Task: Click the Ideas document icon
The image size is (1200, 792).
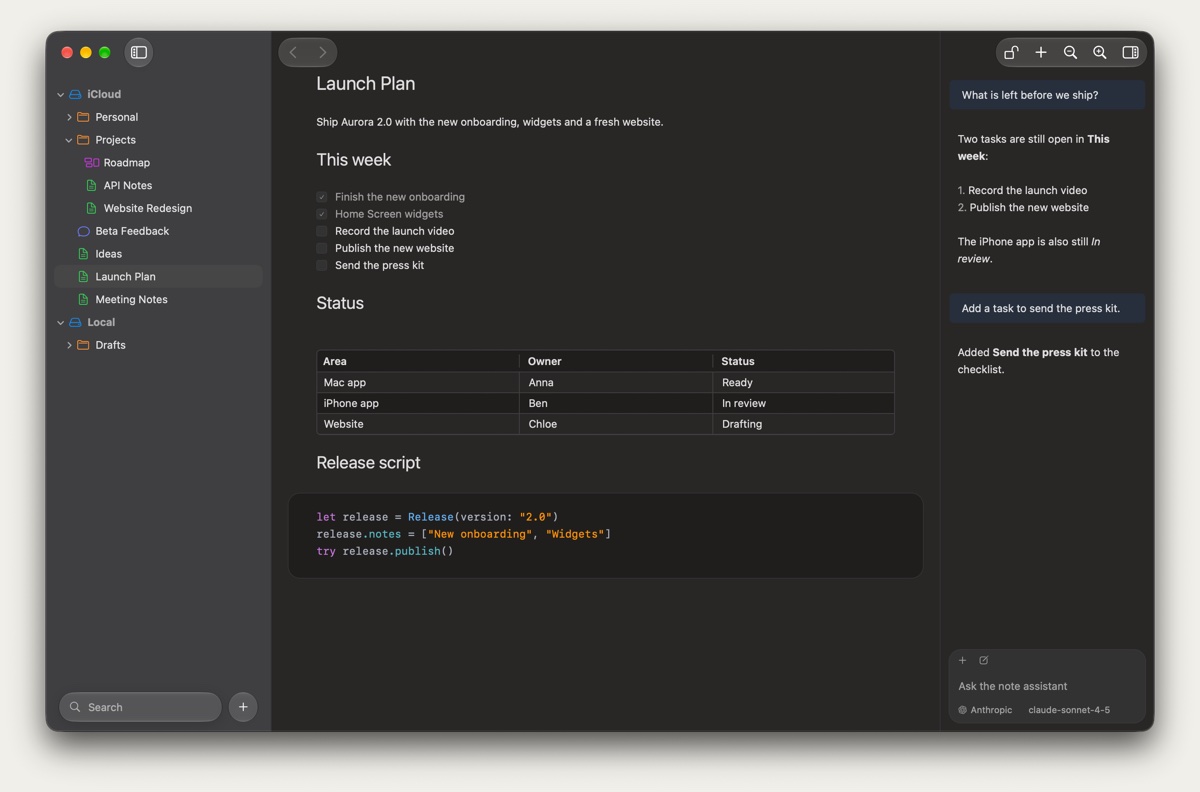Action: (83, 254)
